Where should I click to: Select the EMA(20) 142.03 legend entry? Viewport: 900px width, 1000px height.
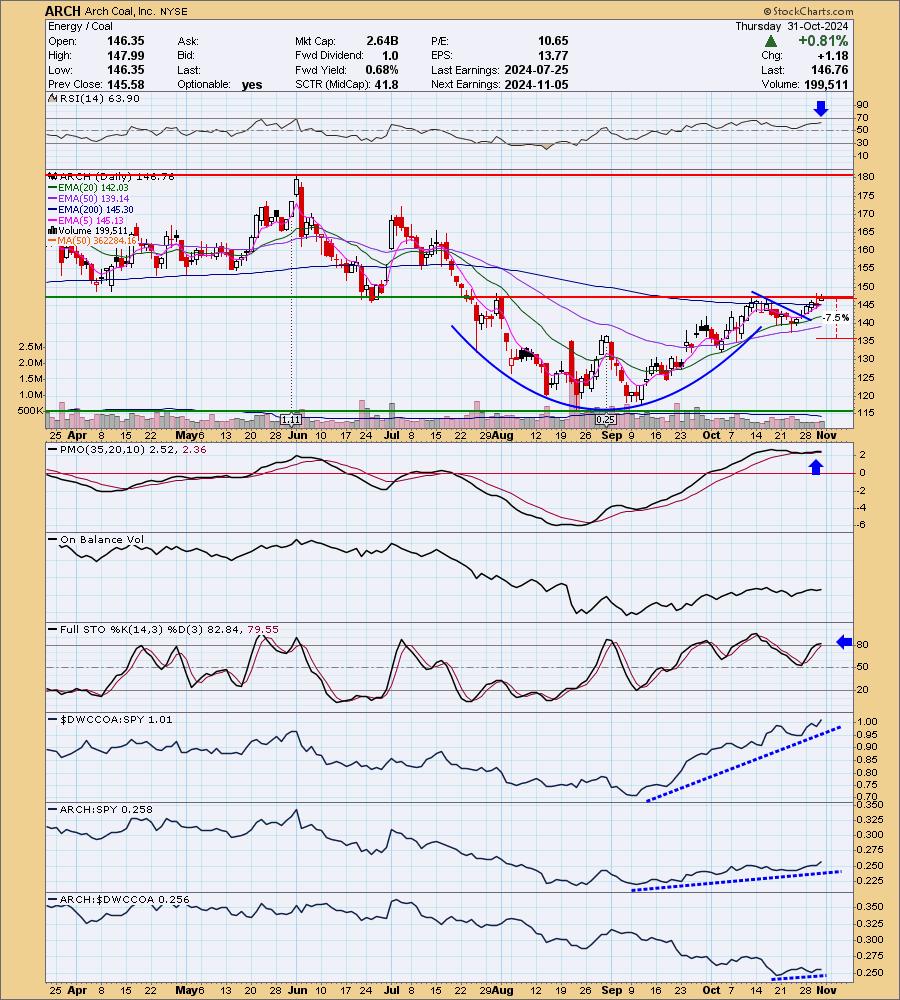pyautogui.click(x=93, y=188)
